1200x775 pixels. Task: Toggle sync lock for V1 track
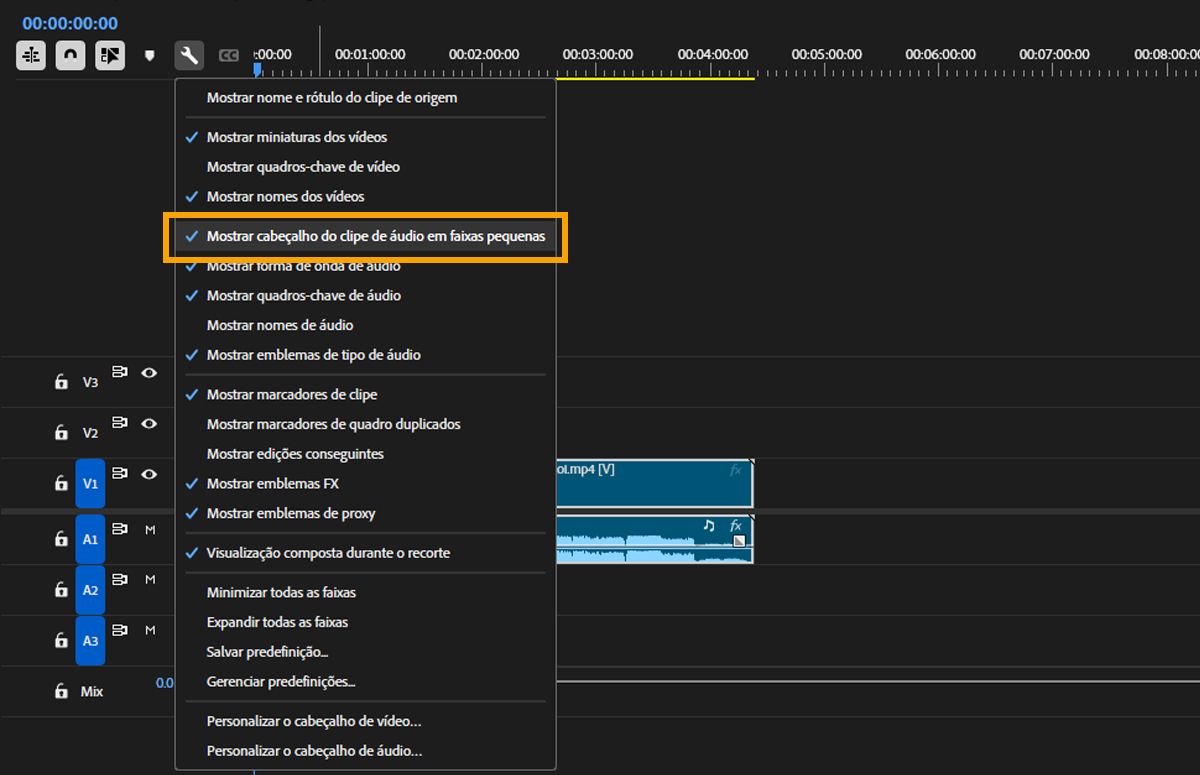coord(120,473)
